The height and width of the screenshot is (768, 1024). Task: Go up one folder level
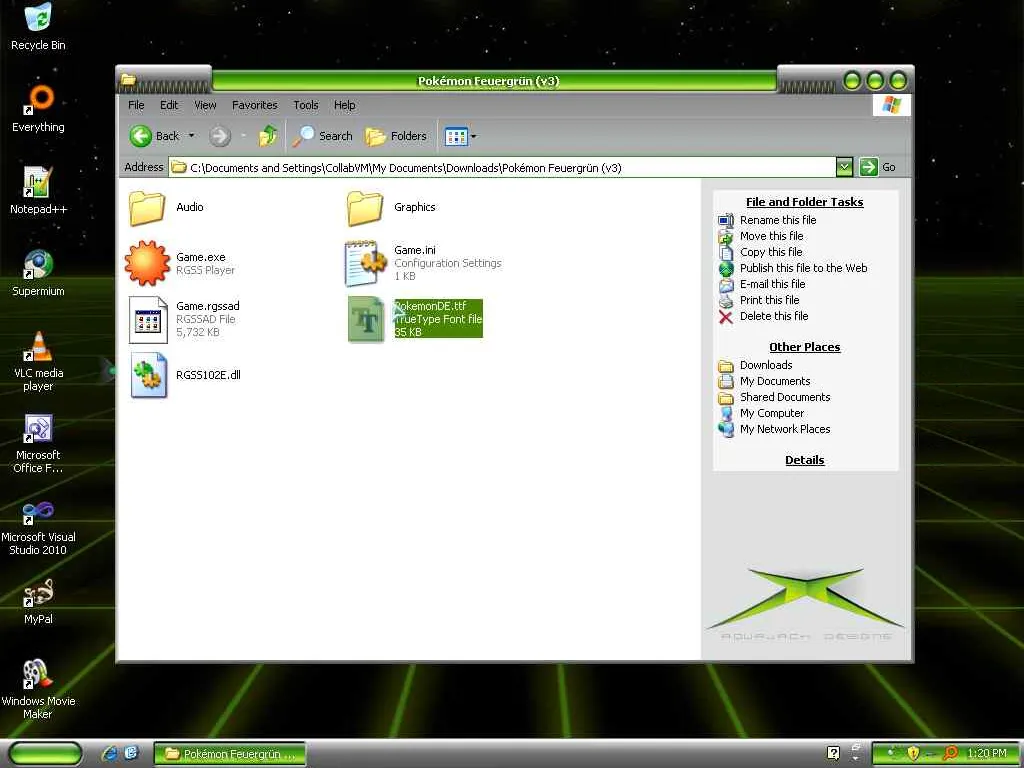[268, 136]
